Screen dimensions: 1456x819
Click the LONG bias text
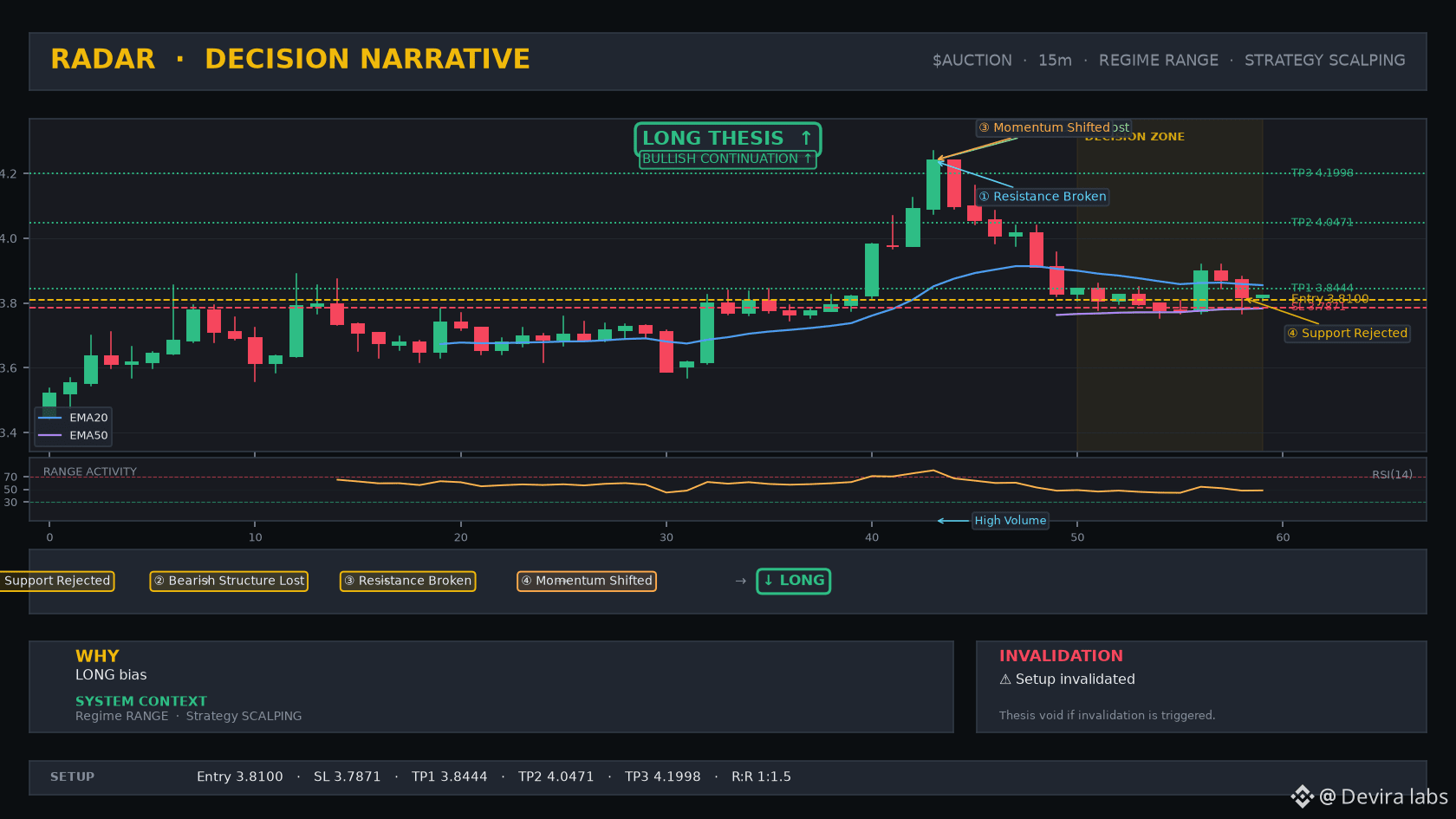111,675
